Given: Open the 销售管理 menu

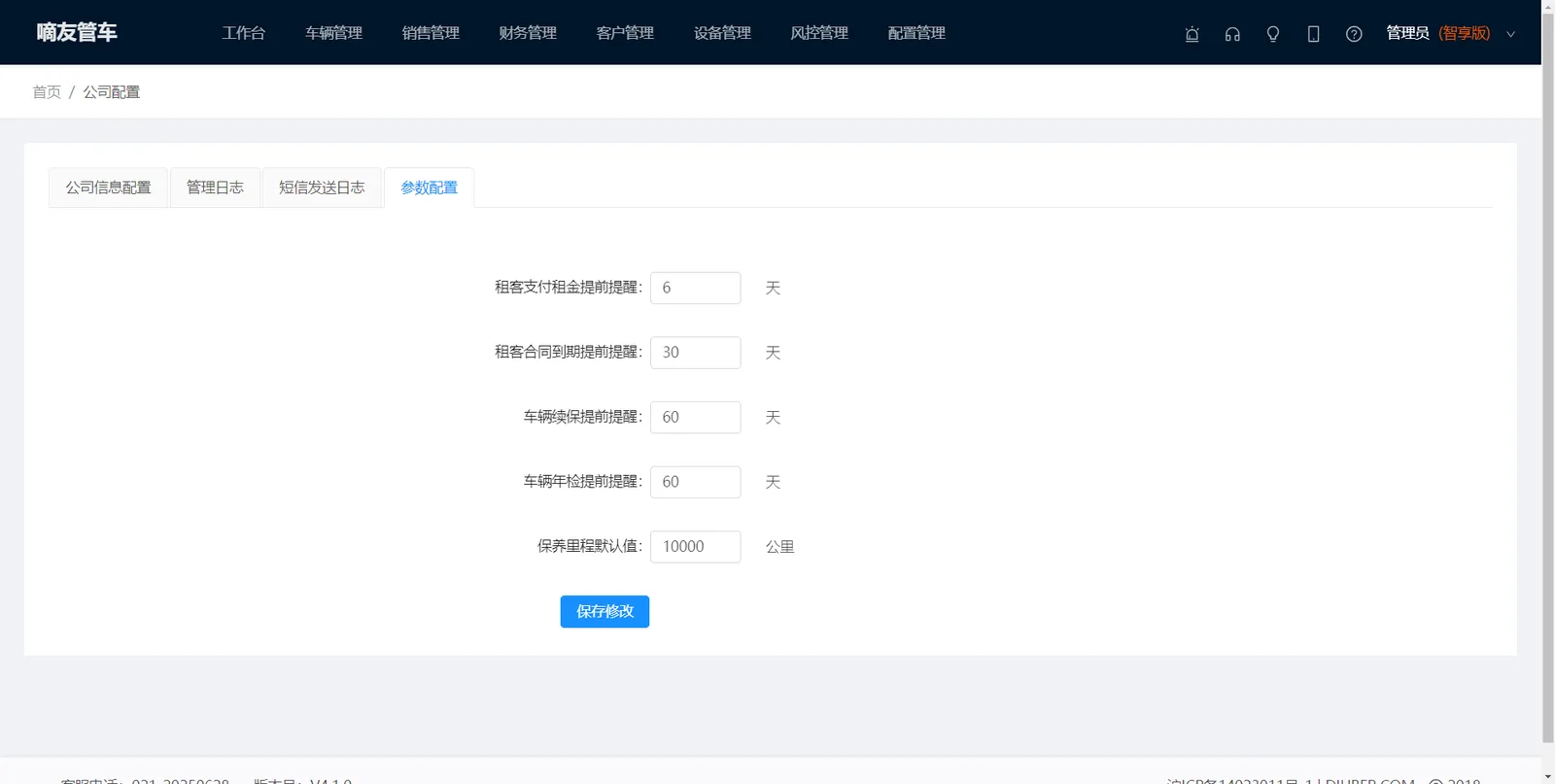Looking at the screenshot, I should point(431,33).
